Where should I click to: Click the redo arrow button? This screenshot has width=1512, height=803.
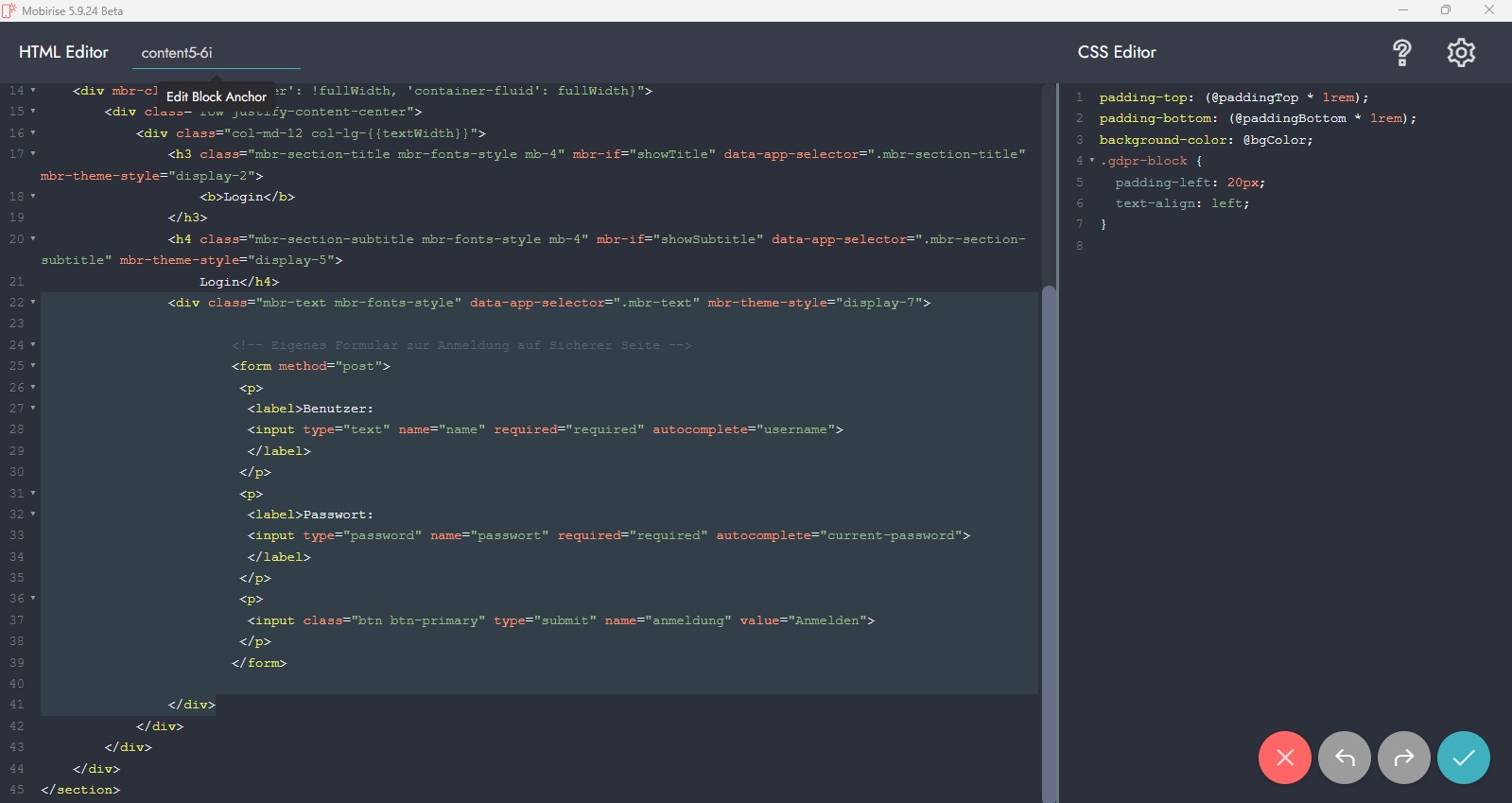click(1403, 758)
